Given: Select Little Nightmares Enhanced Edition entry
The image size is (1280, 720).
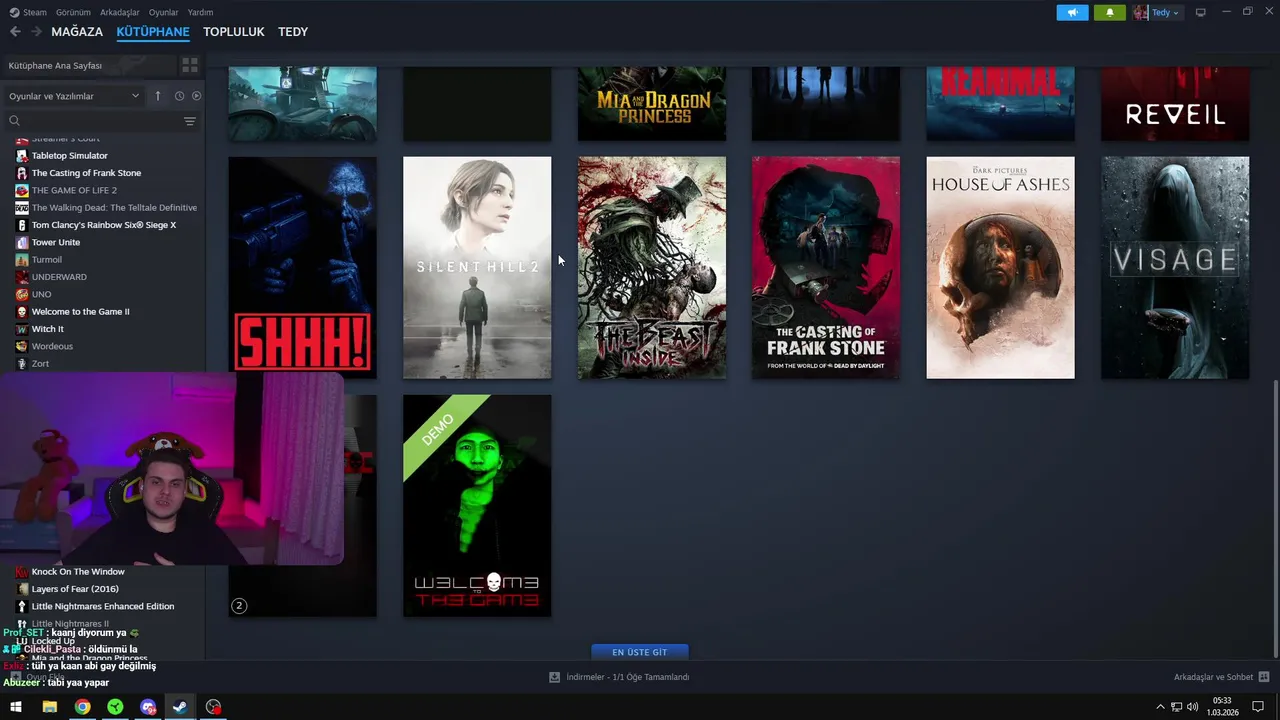Looking at the screenshot, I should (102, 606).
